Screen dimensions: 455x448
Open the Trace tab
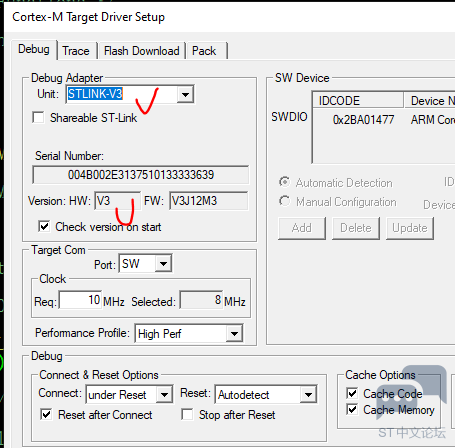pyautogui.click(x=76, y=51)
